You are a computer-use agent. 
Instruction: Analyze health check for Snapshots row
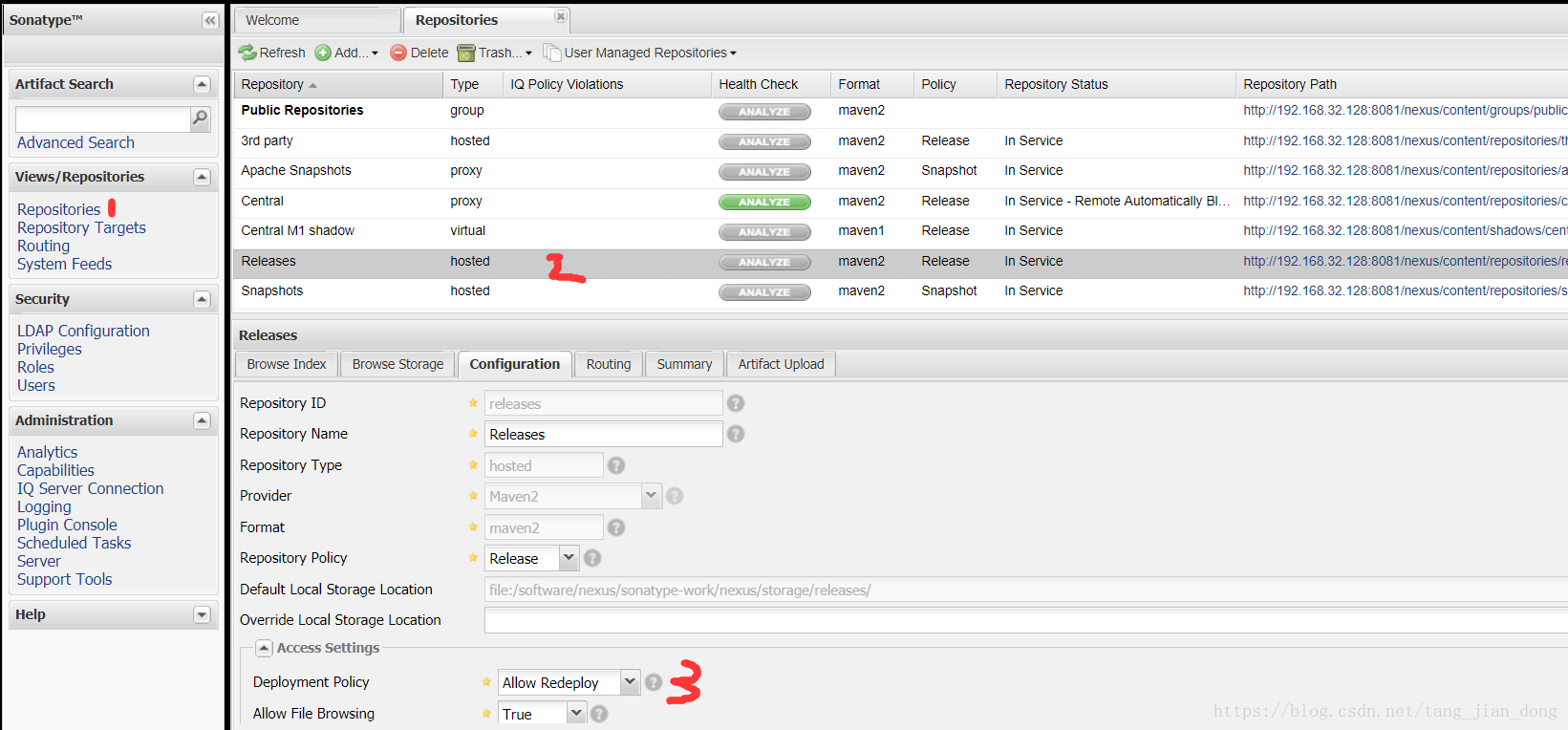pos(764,292)
